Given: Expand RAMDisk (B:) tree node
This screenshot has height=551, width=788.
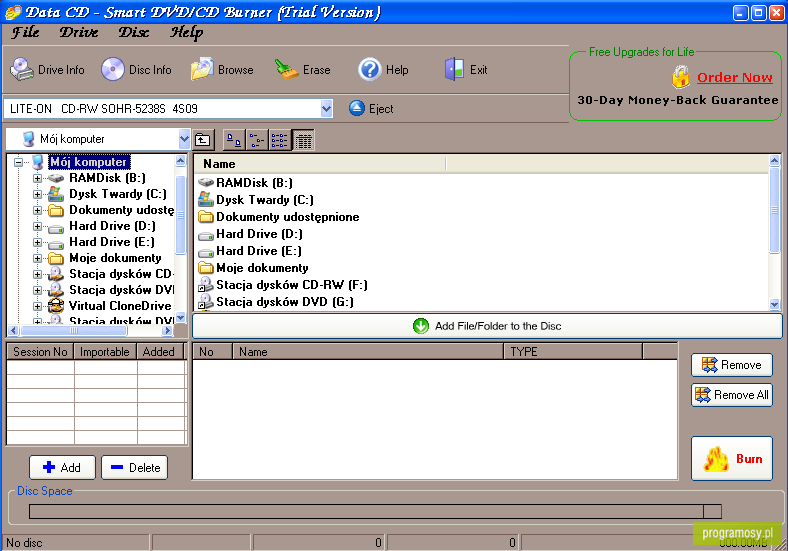Looking at the screenshot, I should (x=37, y=178).
